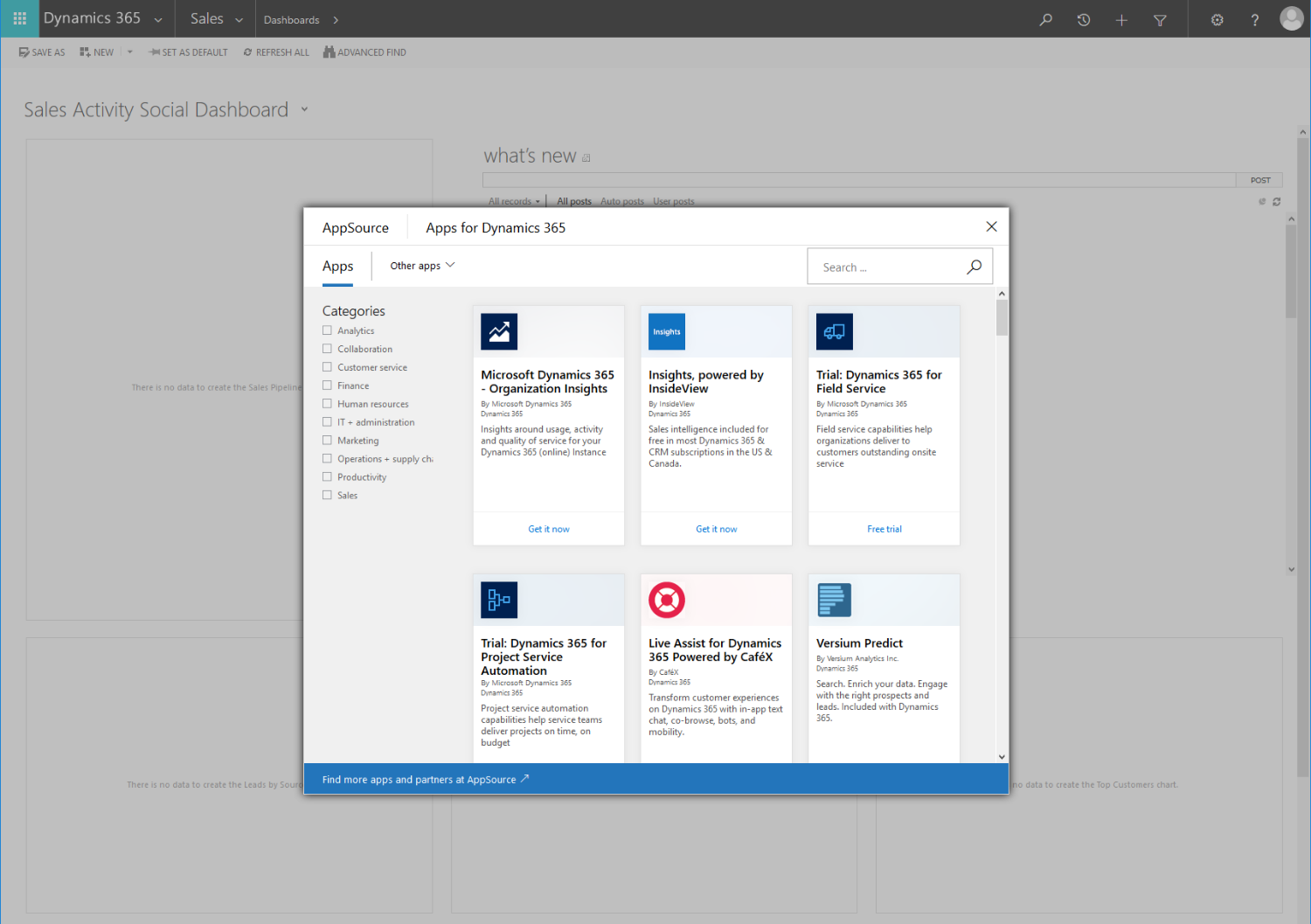Image resolution: width=1311 pixels, height=924 pixels.
Task: Click Save As in the command bar
Action: [42, 52]
